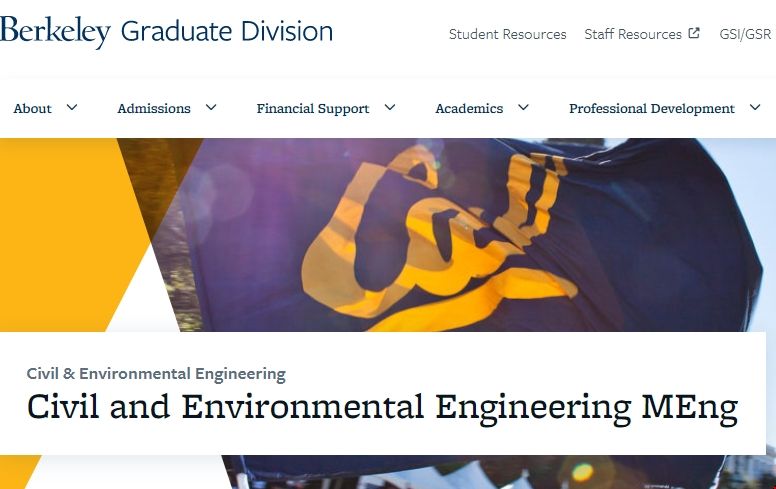Expand the Professional Development chevron
776x489 pixels.
(x=755, y=108)
